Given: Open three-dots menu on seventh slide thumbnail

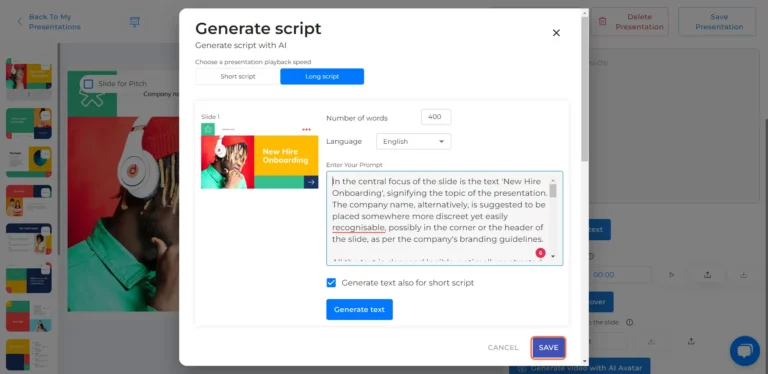Looking at the screenshot, I should point(46,308).
